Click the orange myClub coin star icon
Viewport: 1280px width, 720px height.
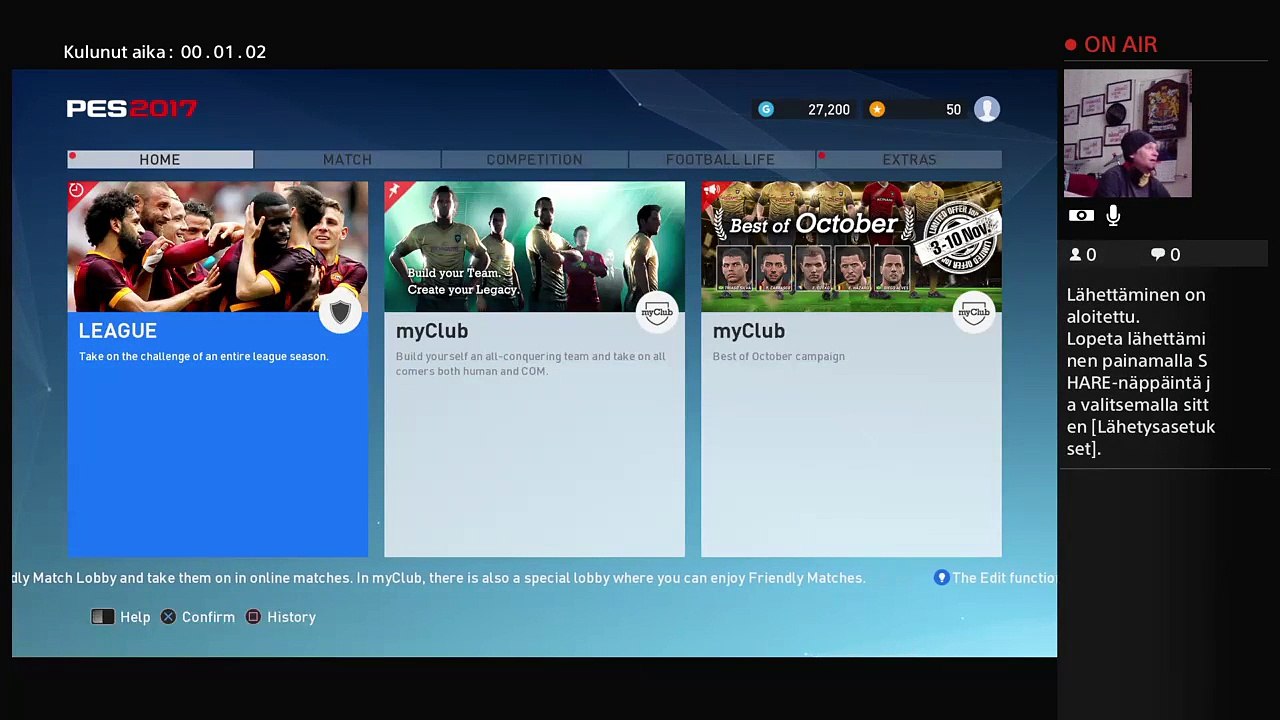coord(877,109)
